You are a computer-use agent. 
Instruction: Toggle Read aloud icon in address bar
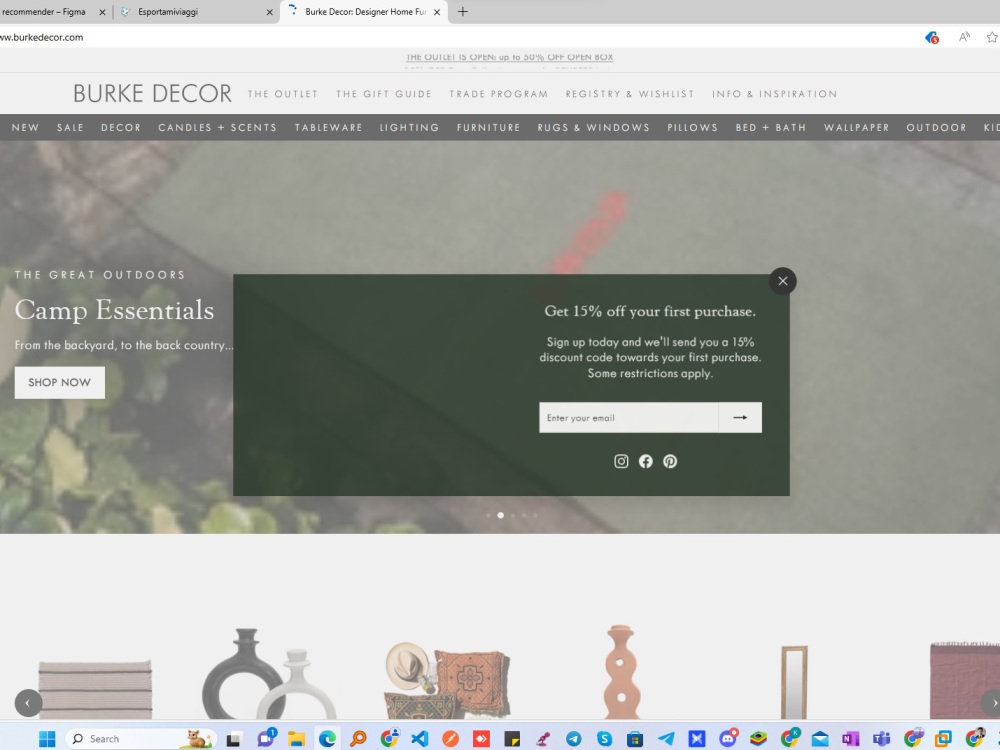(x=964, y=37)
